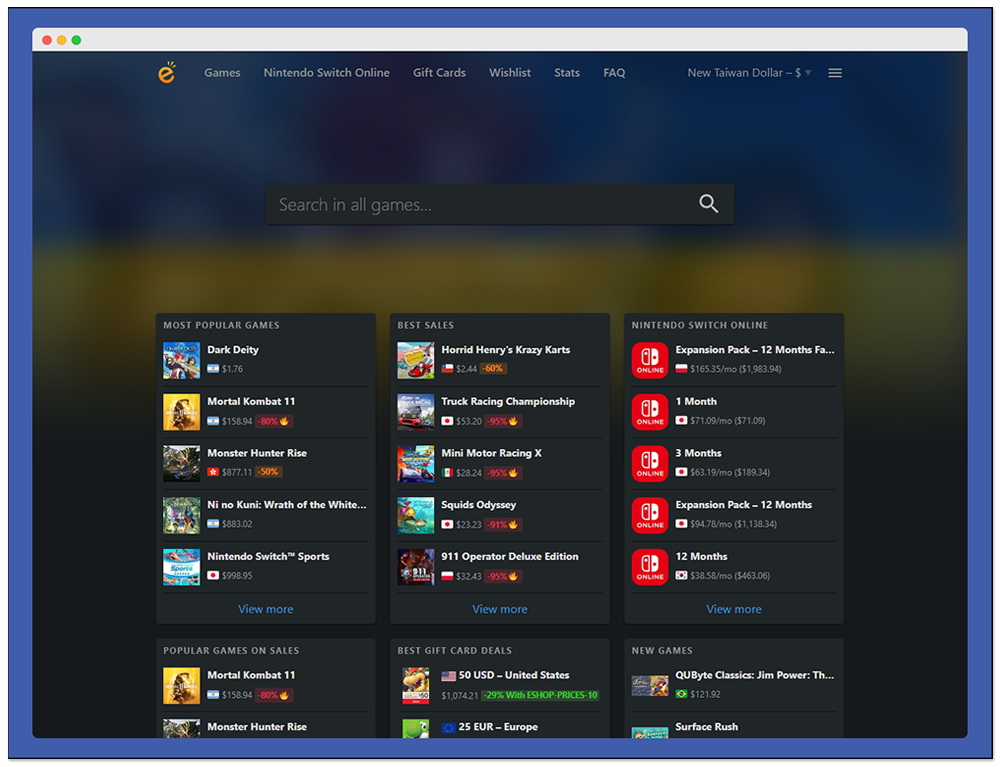
Task: Open Horrid Henry's Krazy Karts title link
Action: [506, 350]
